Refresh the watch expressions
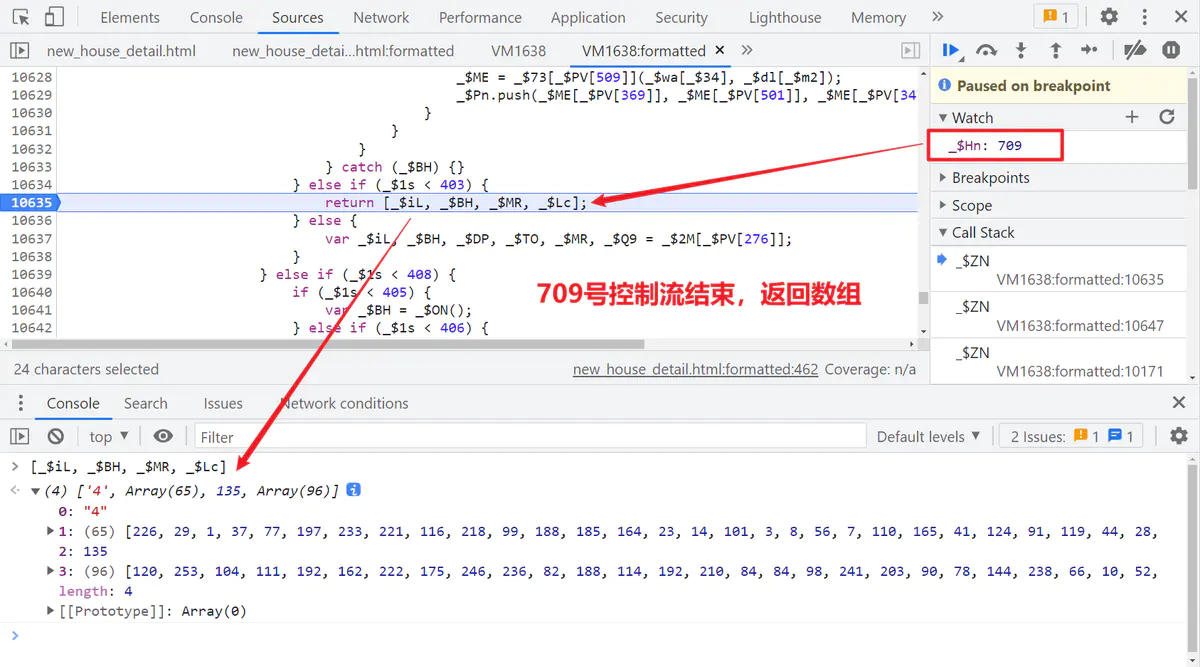 1166,117
